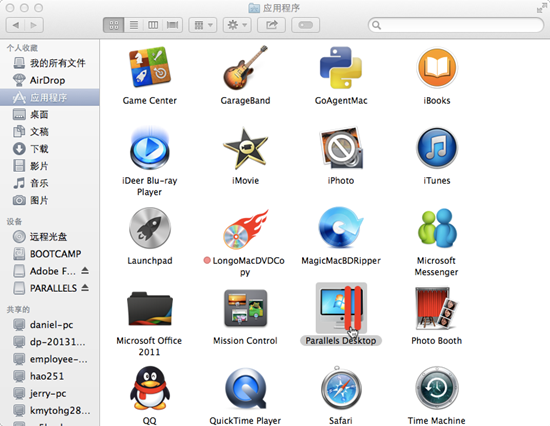Select the BOOTCAMP volume
The image size is (550, 426).
click(49, 254)
